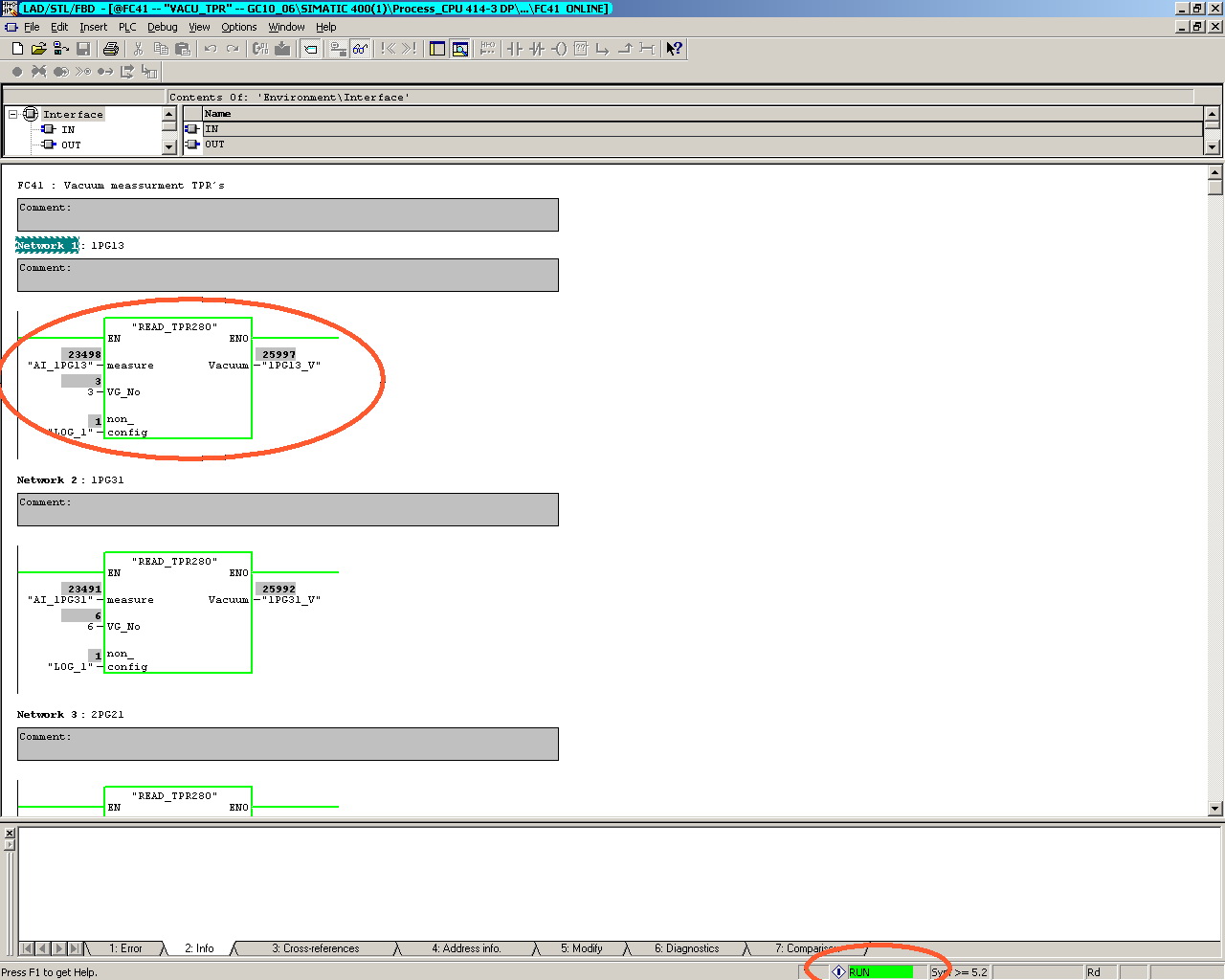Select OUT in the Interface tree
Viewport: 1225px width, 980px height.
[x=71, y=145]
